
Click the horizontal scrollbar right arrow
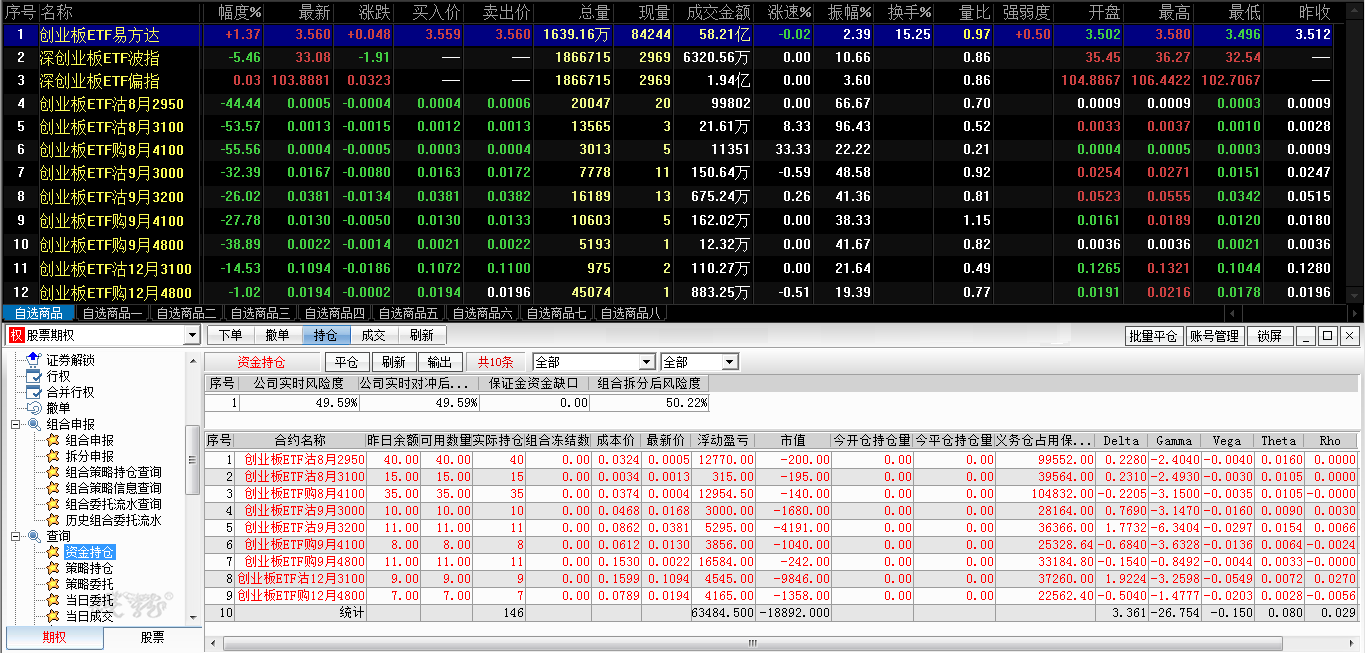coord(1352,643)
